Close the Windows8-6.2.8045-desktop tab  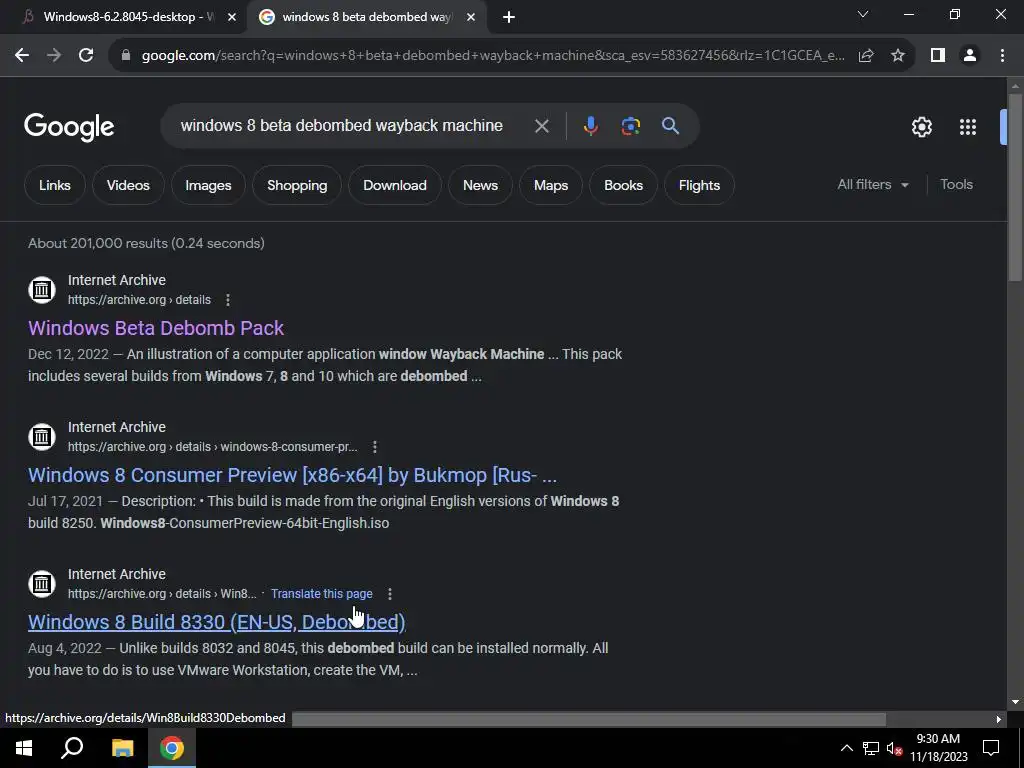pyautogui.click(x=231, y=17)
